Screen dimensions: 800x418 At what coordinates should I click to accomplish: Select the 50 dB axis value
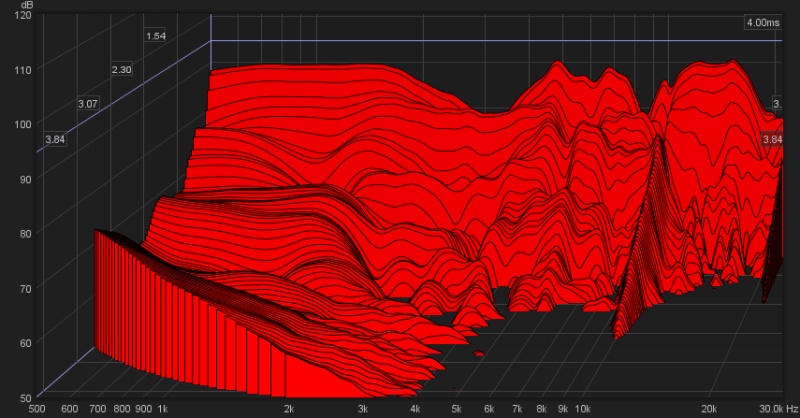point(26,398)
